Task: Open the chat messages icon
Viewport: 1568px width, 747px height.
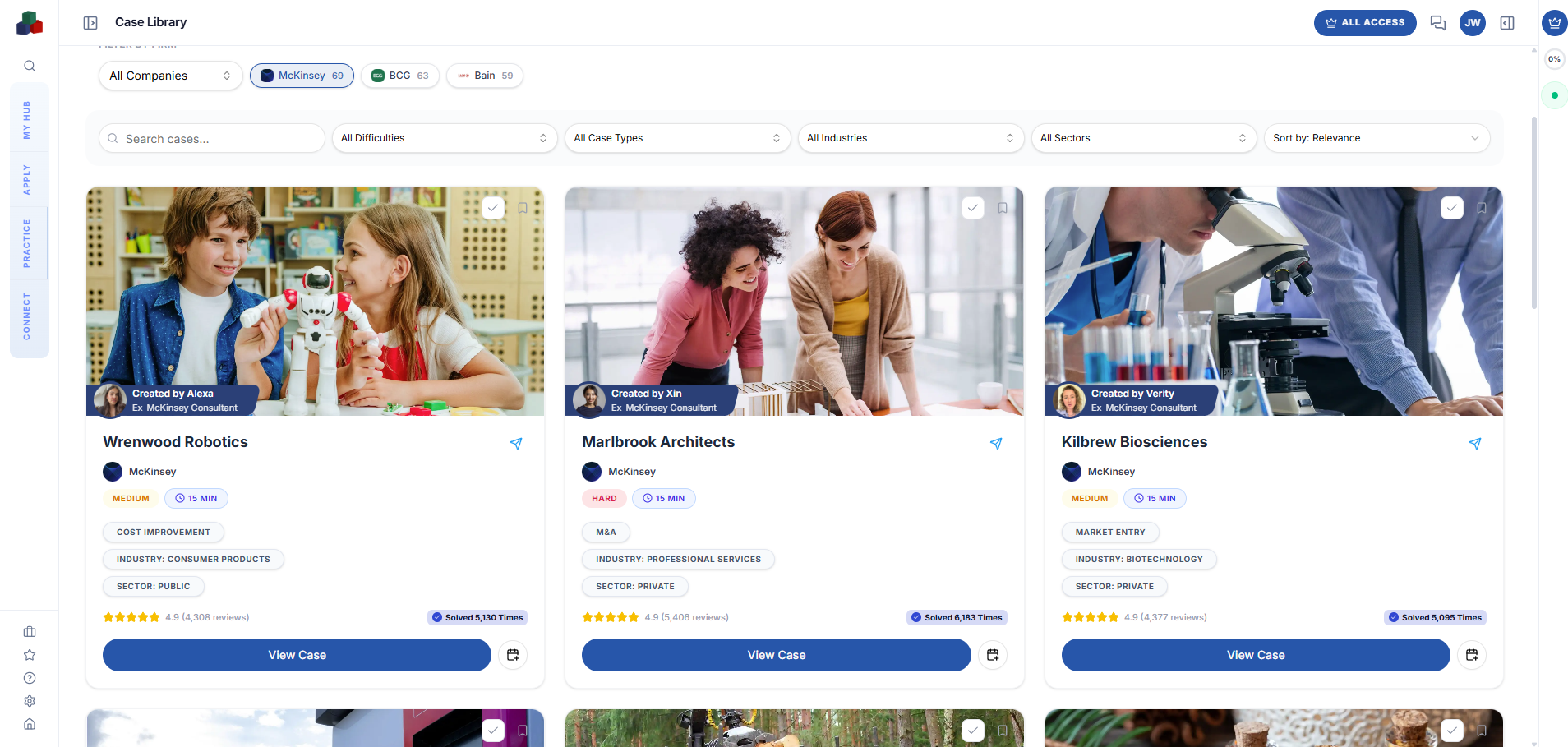Action: (x=1437, y=23)
